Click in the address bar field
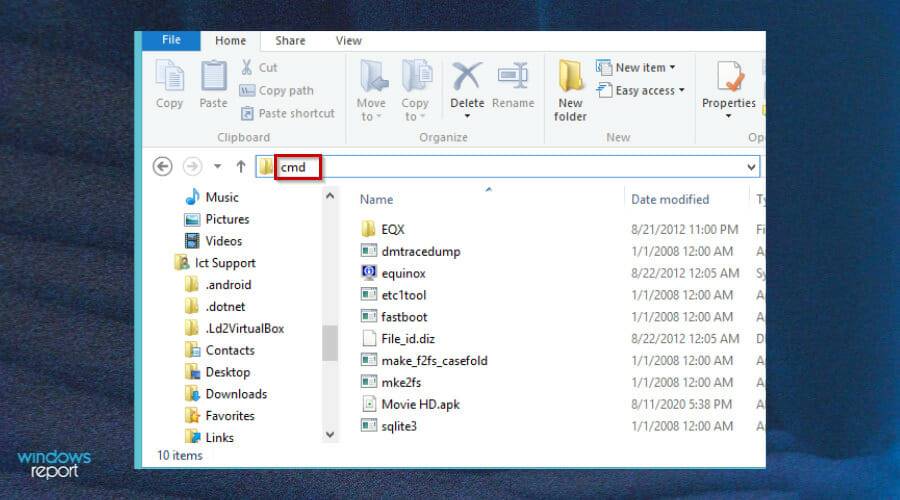The height and width of the screenshot is (500, 900). click(508, 167)
